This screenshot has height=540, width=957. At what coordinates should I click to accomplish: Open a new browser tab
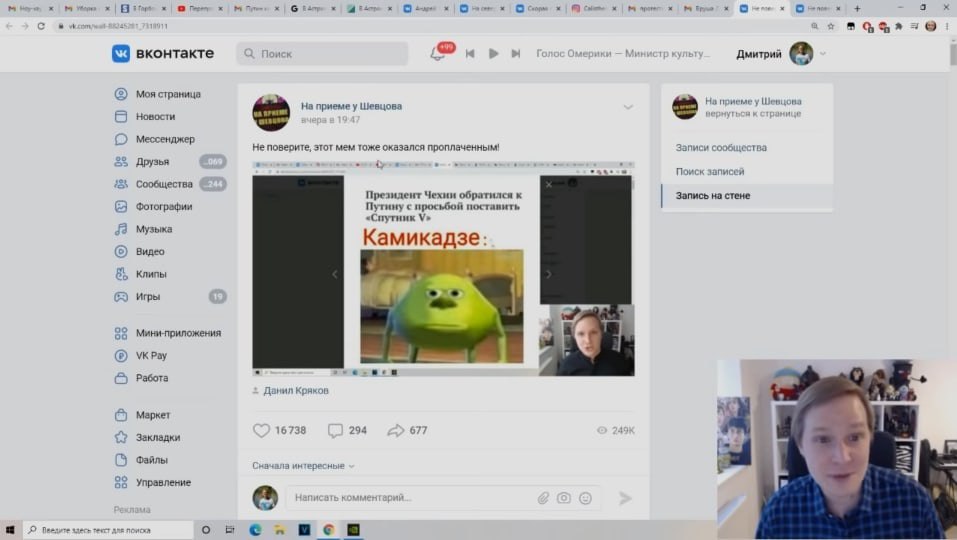click(857, 9)
